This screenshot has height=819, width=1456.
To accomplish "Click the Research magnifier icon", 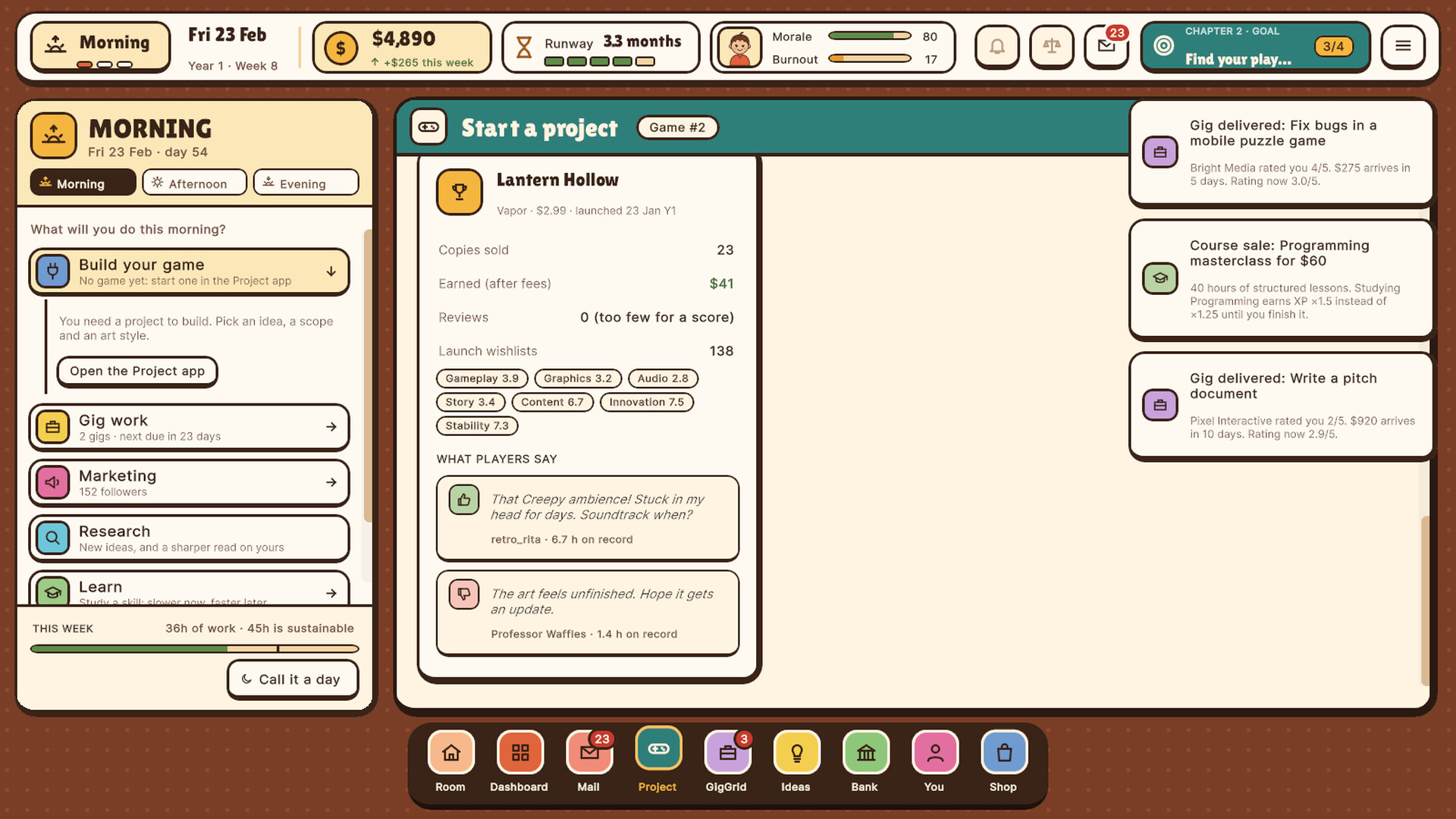I will [53, 538].
